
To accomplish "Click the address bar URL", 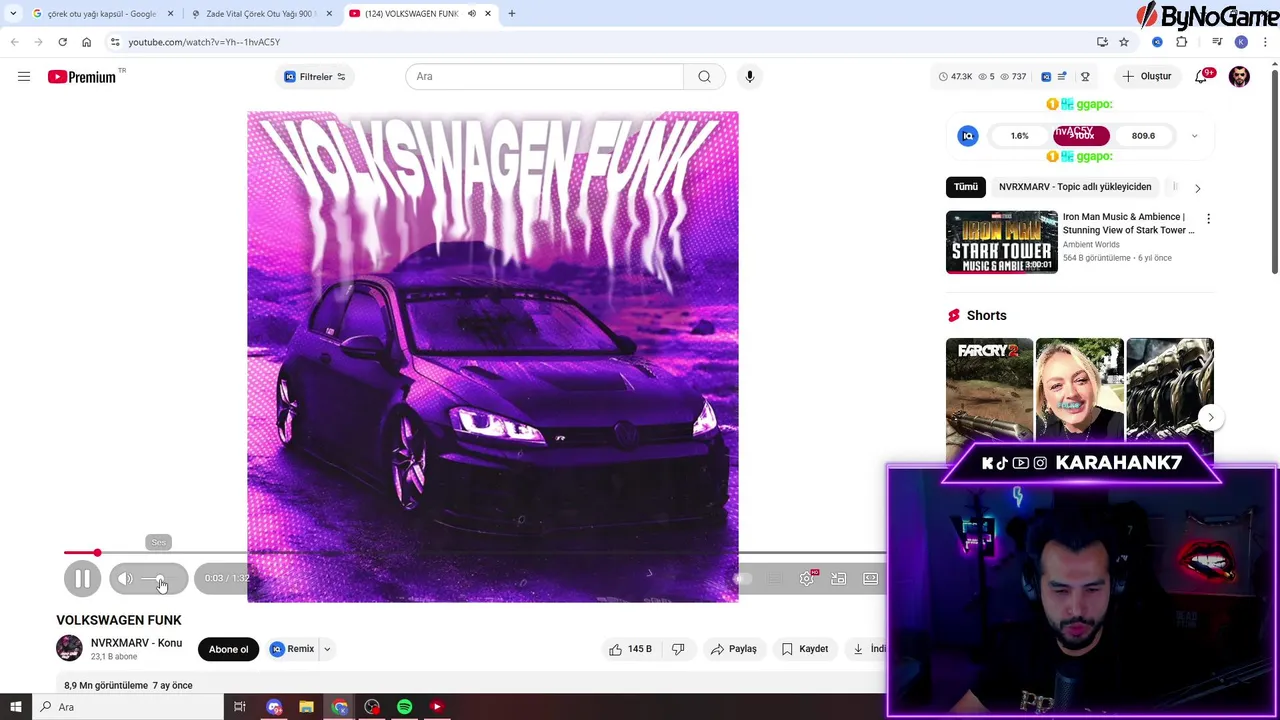I will (204, 42).
